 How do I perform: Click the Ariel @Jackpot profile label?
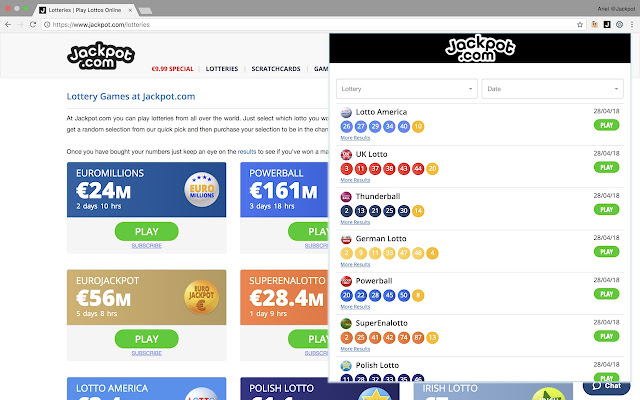pos(616,9)
